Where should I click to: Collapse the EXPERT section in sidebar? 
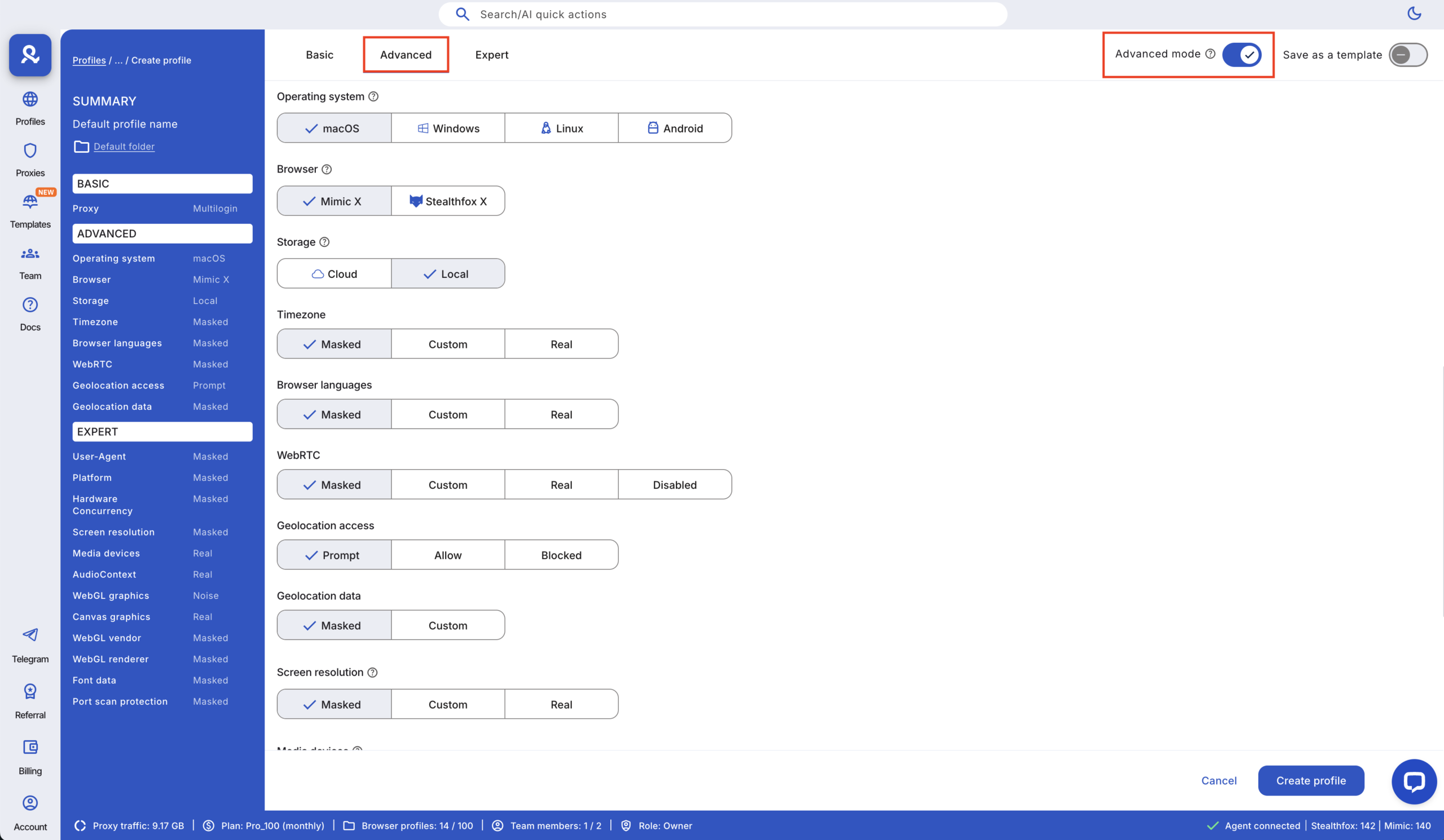click(x=162, y=431)
